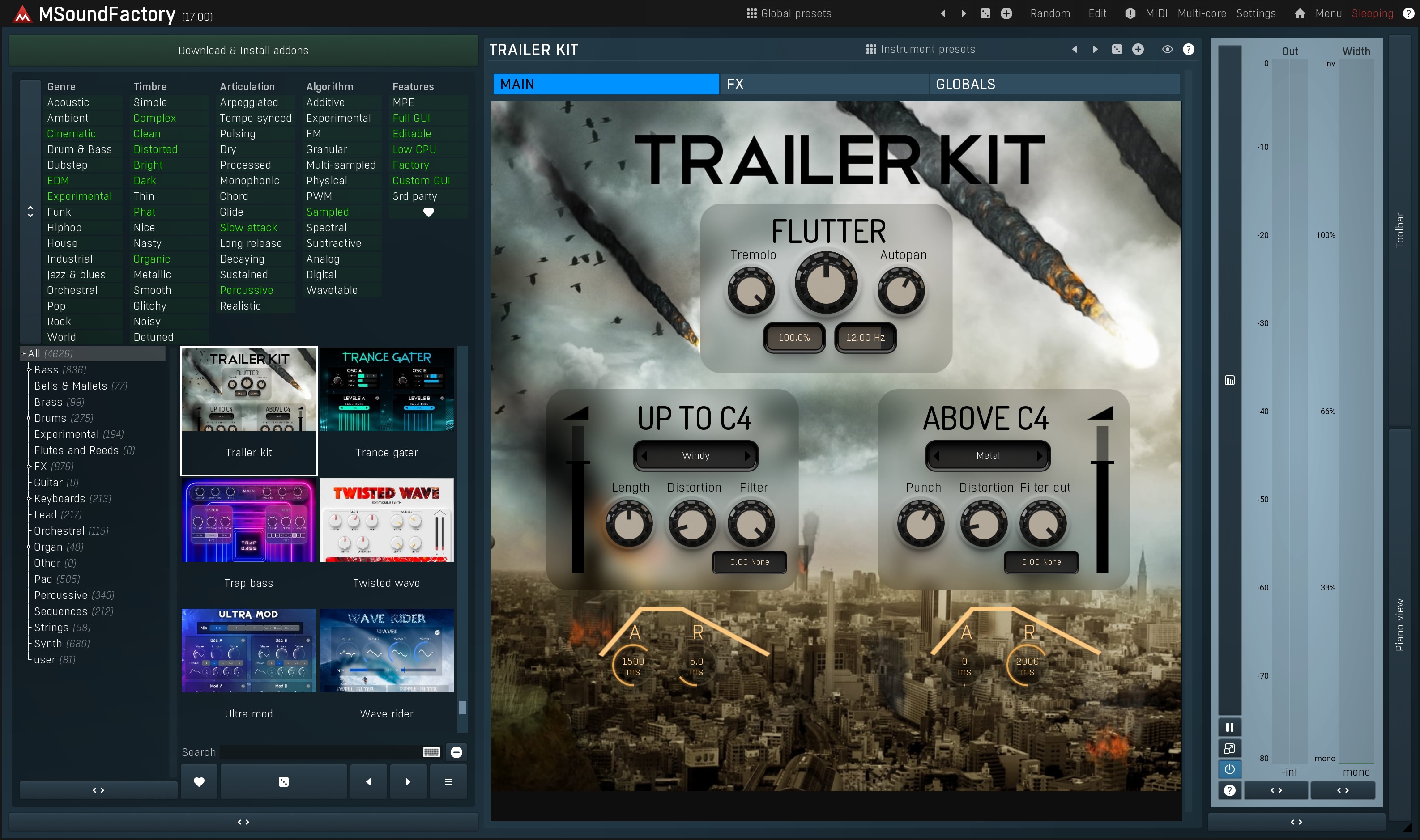Viewport: 1420px width, 840px height.
Task: Select the Twisted wave preset thumbnail
Action: click(386, 520)
